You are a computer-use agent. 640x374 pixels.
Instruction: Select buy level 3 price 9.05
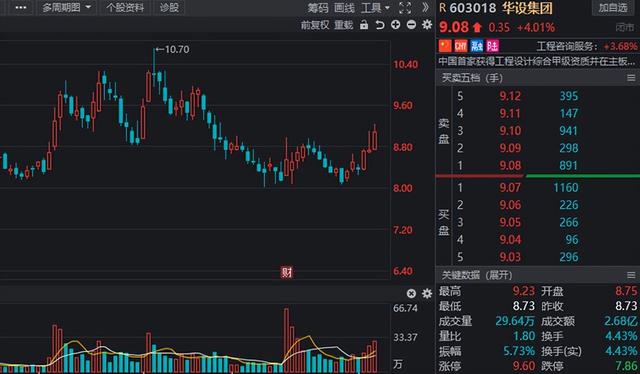(510, 222)
